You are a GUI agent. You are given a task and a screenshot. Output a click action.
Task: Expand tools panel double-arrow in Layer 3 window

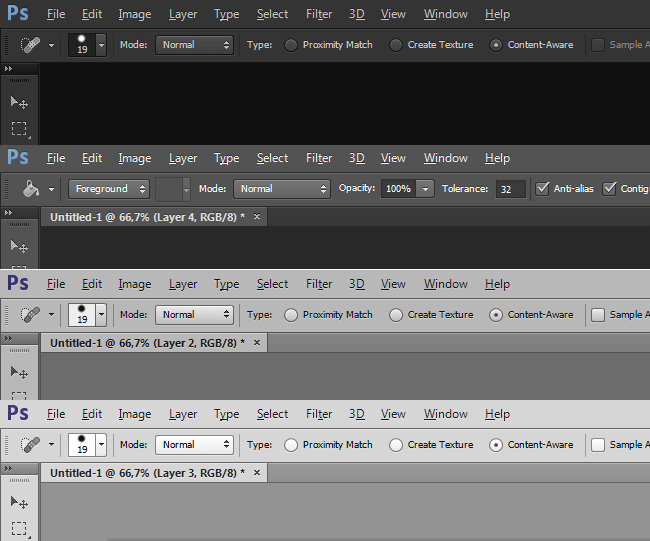pyautogui.click(x=8, y=468)
